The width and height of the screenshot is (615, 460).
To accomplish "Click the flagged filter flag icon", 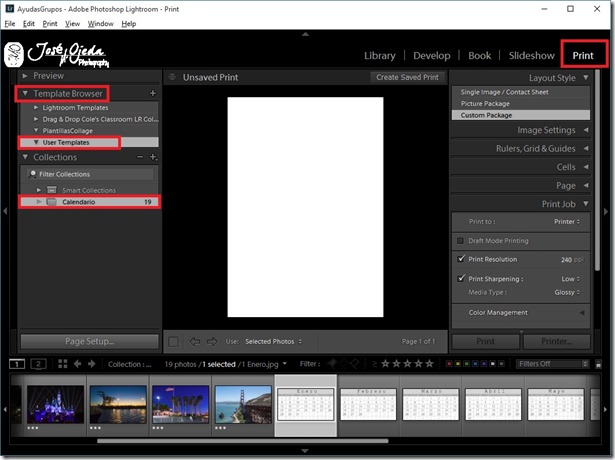I will pyautogui.click(x=333, y=364).
